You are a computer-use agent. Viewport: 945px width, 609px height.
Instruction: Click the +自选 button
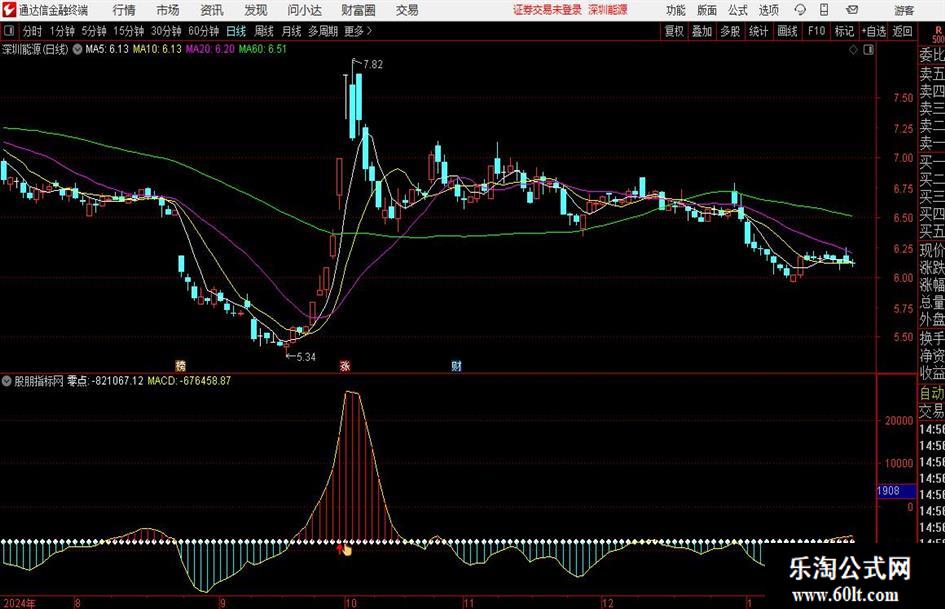coord(874,31)
